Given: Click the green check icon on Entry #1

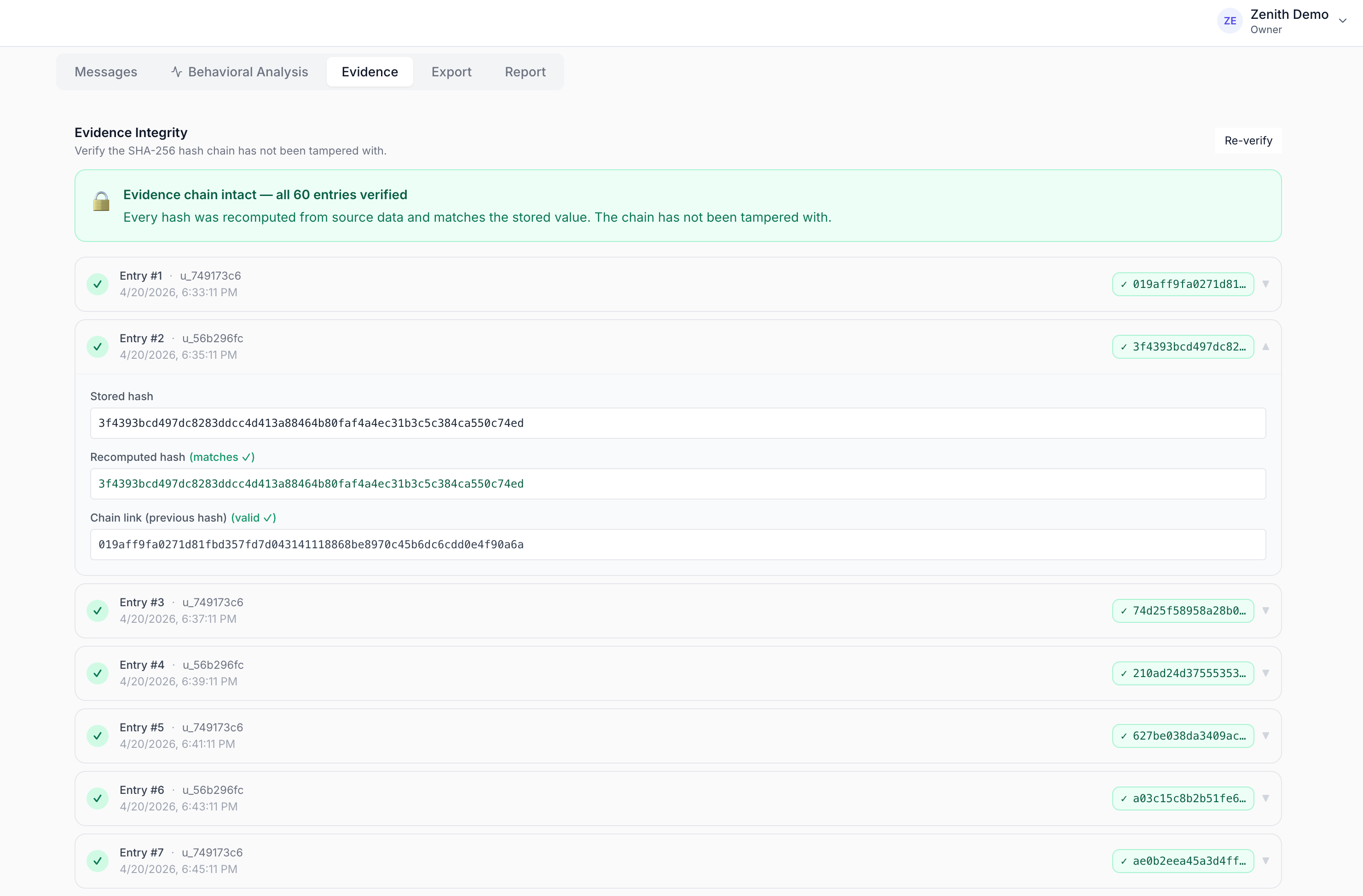Looking at the screenshot, I should 98,284.
